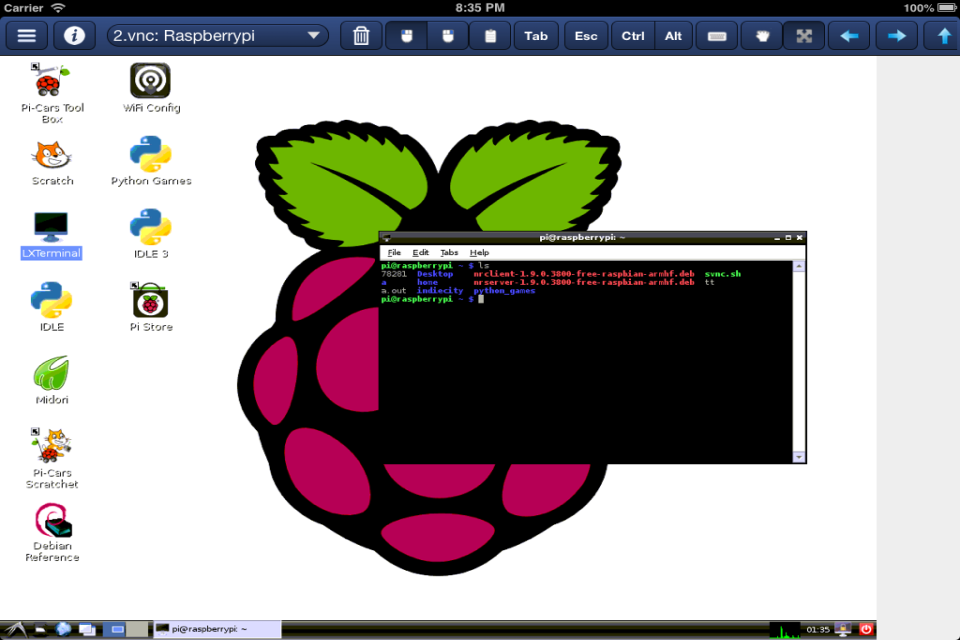Image resolution: width=960 pixels, height=640 pixels.
Task: Click terminal scrollbar up arrow
Action: coord(799,266)
